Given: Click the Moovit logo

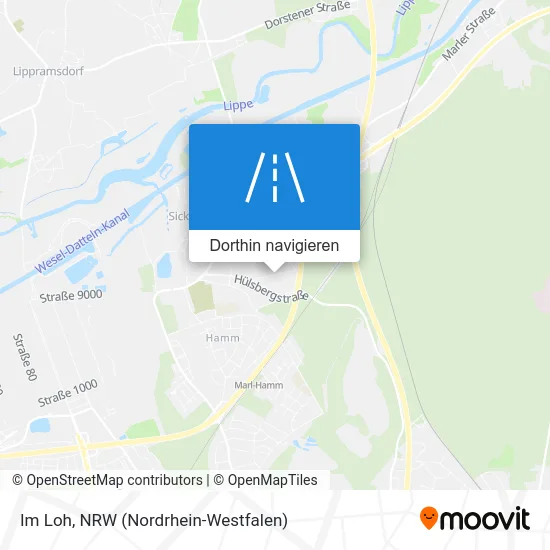Looking at the screenshot, I should tap(475, 518).
